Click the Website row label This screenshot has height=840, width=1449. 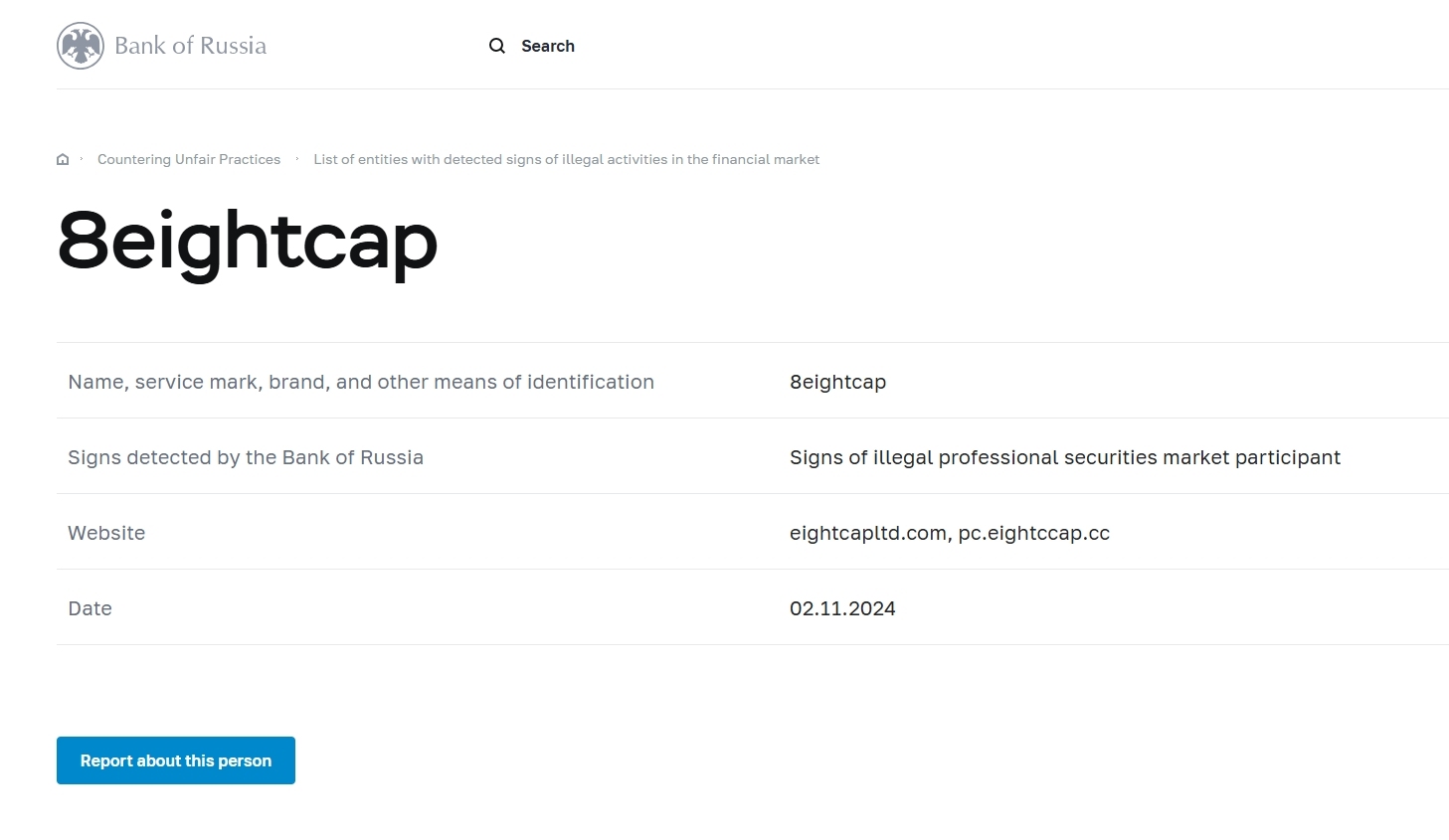106,533
